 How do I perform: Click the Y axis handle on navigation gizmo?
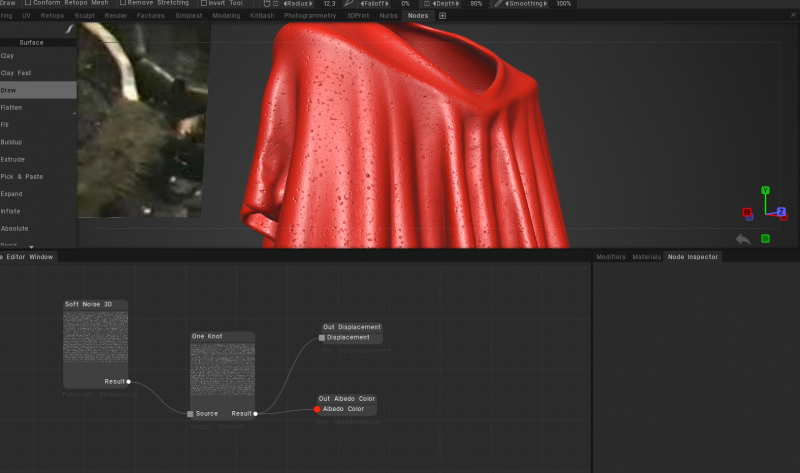coord(765,190)
